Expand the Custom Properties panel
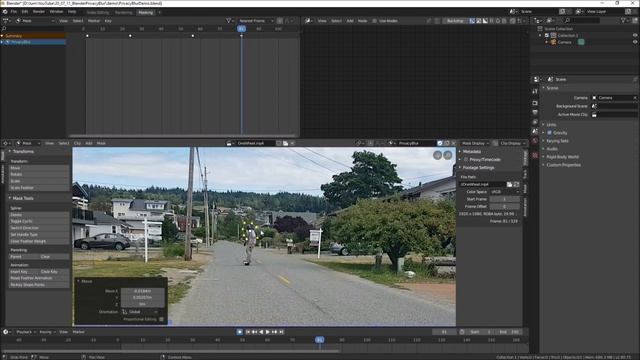The width and height of the screenshot is (640, 360). [x=563, y=165]
